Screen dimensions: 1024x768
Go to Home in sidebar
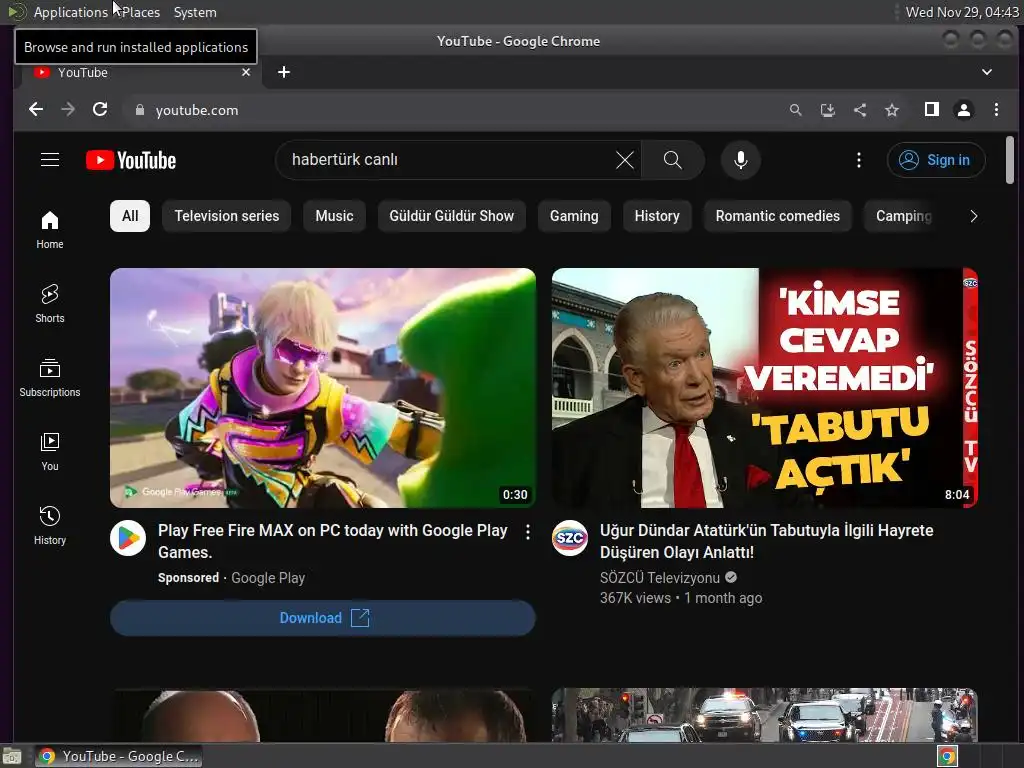tap(50, 230)
